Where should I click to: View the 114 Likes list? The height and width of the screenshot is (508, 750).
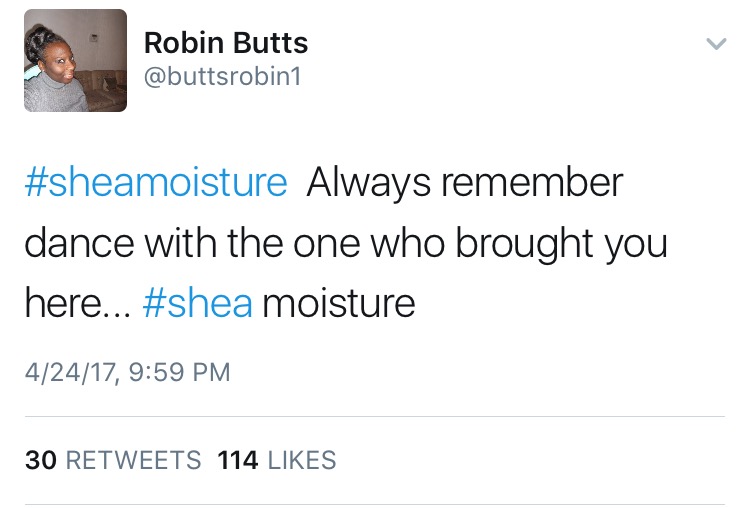click(276, 460)
